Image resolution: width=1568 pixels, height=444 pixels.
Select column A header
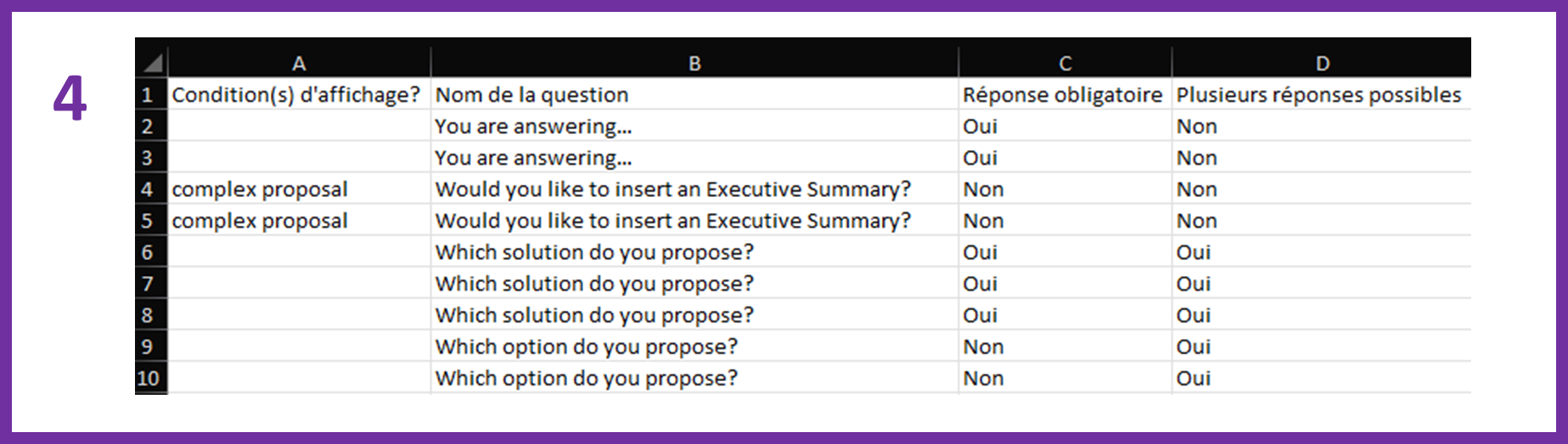[x=299, y=63]
